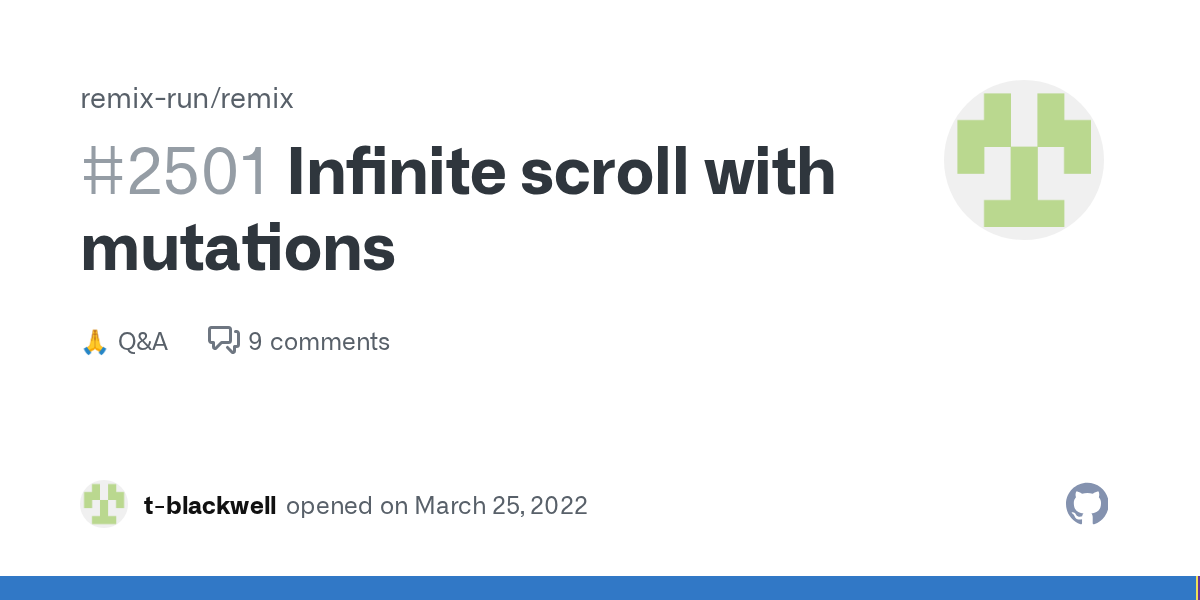Click the gray circle behind the large avatar
Screen dimensions: 1200x600
(1024, 160)
